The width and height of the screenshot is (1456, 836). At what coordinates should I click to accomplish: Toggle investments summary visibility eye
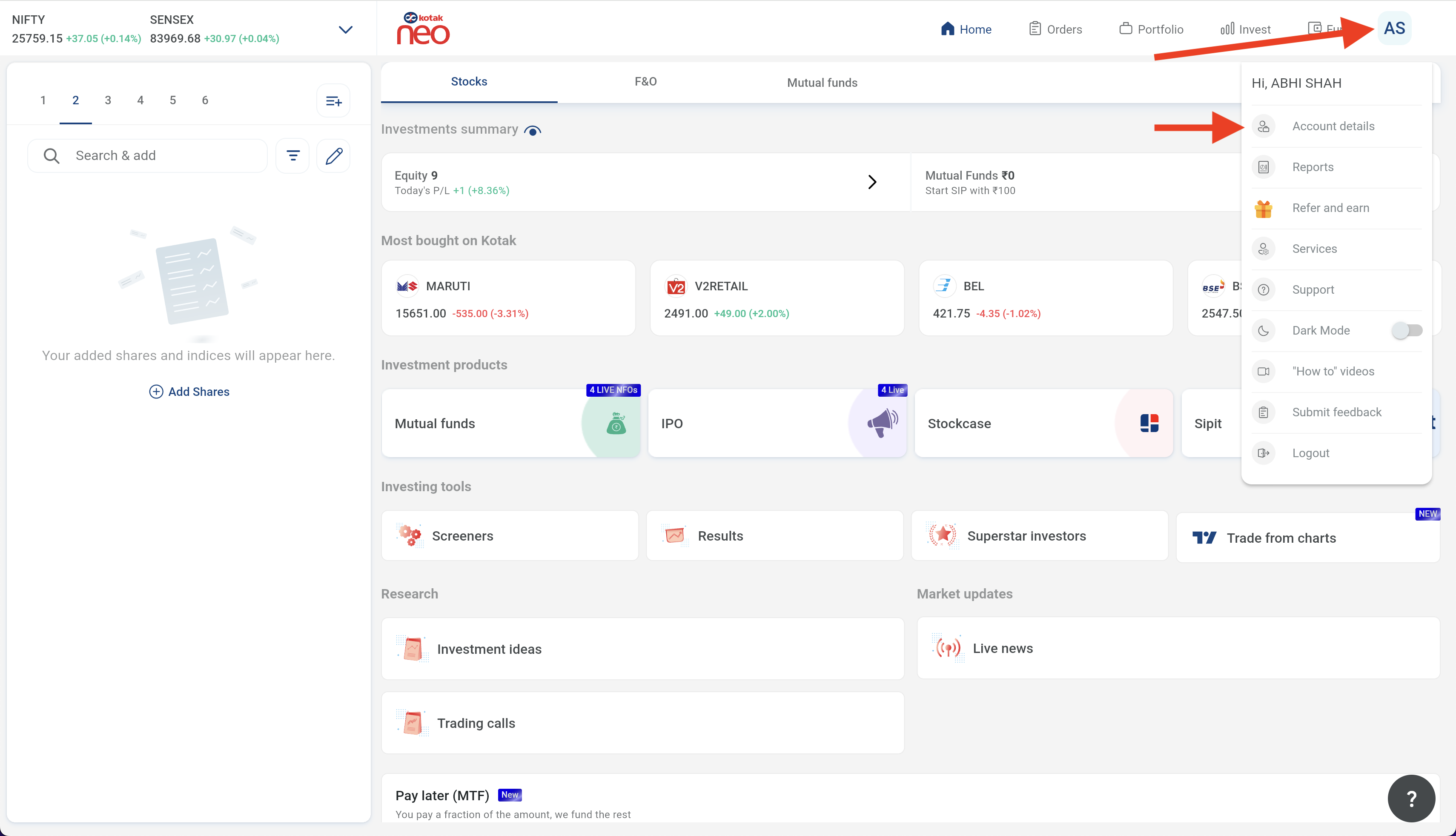(532, 131)
